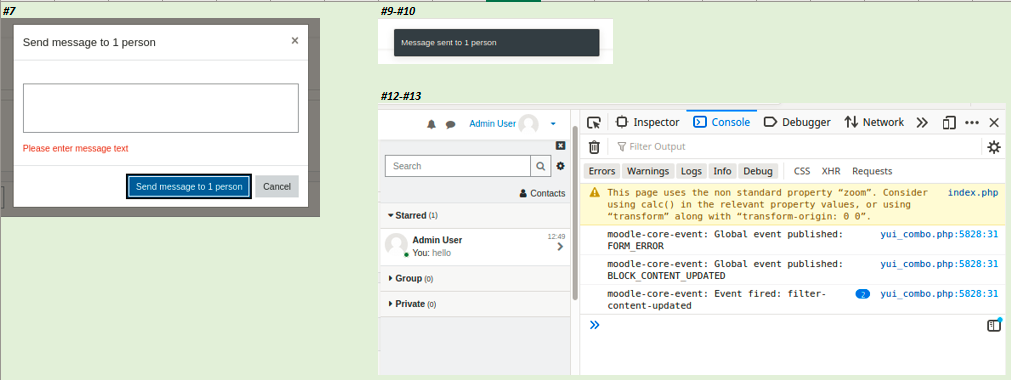The height and width of the screenshot is (380, 1011).
Task: Close the developer tools panel
Action: 994,123
